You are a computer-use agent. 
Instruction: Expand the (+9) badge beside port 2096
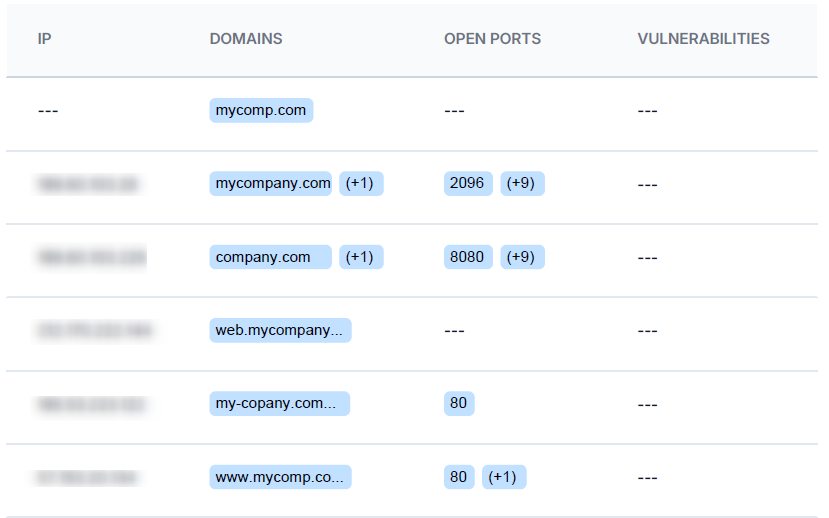(x=522, y=183)
